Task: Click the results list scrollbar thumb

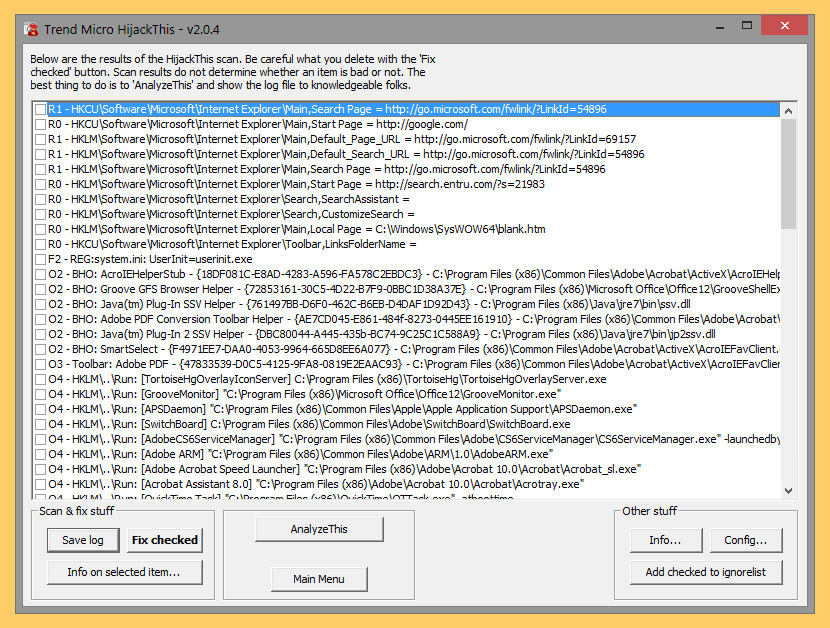Action: point(788,174)
